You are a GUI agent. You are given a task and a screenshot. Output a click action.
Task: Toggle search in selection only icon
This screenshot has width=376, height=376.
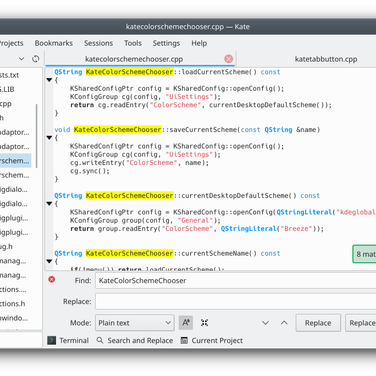coord(204,323)
